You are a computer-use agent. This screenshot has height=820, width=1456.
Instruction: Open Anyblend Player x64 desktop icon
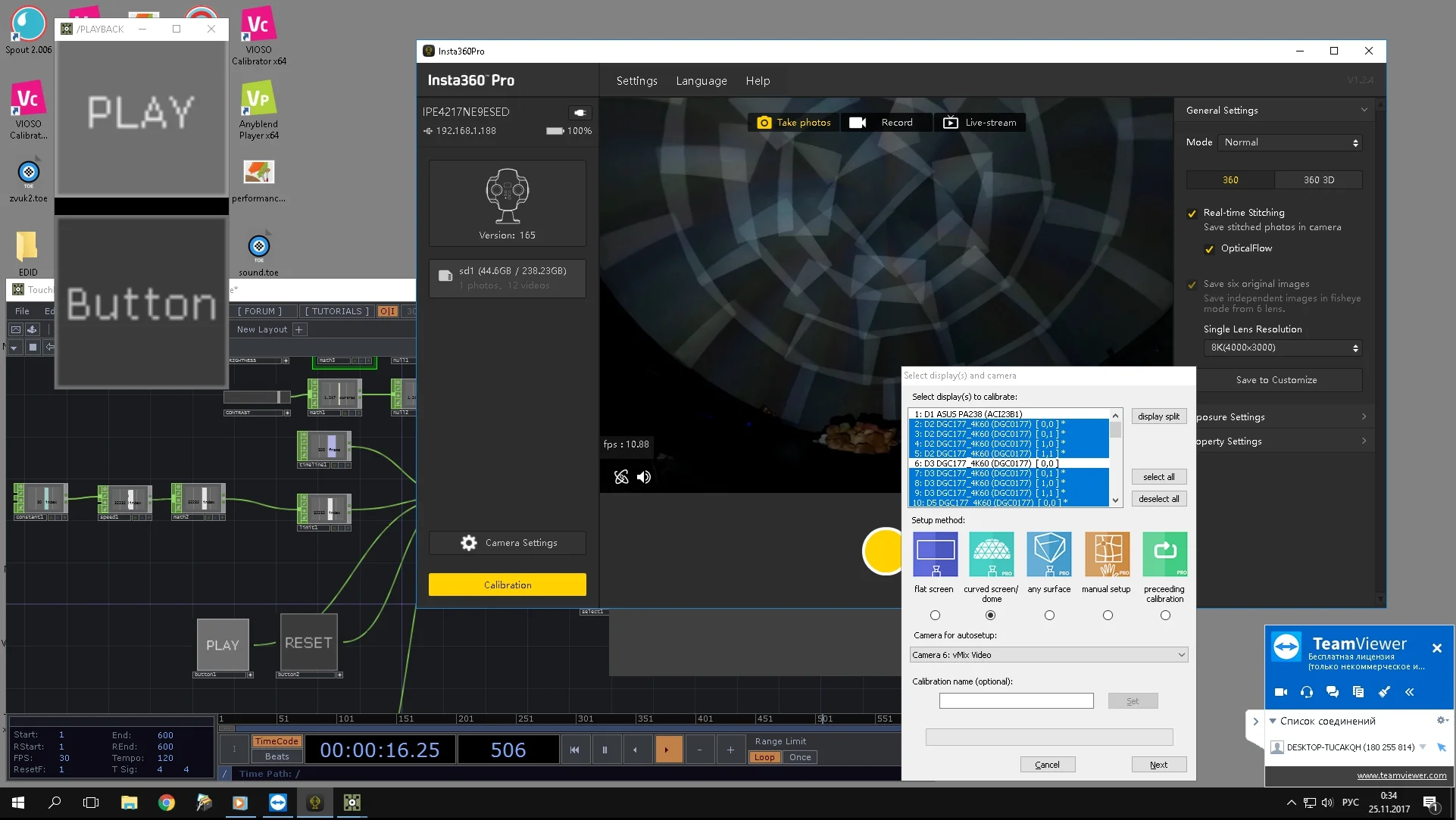pyautogui.click(x=258, y=111)
